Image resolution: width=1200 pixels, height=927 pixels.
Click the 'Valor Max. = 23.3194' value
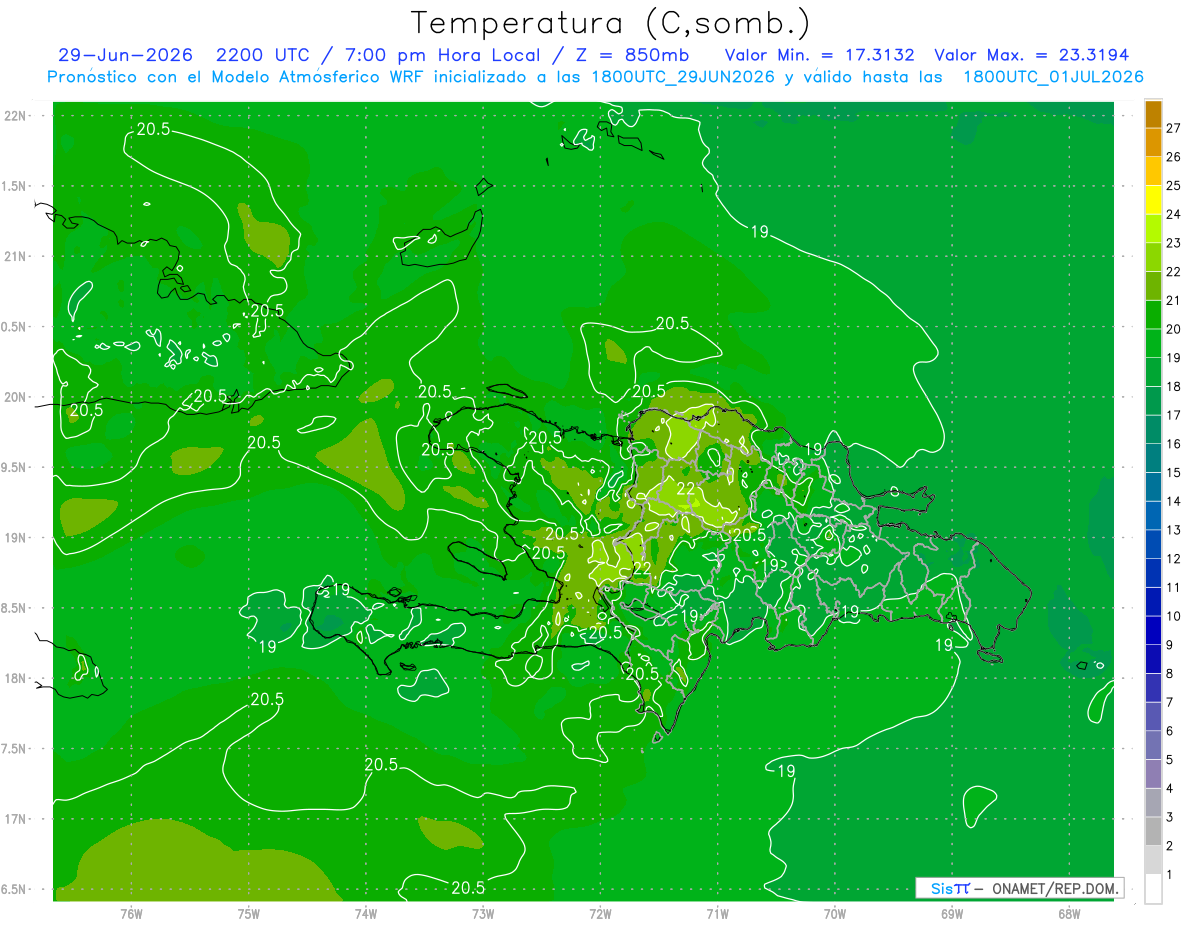(1032, 55)
